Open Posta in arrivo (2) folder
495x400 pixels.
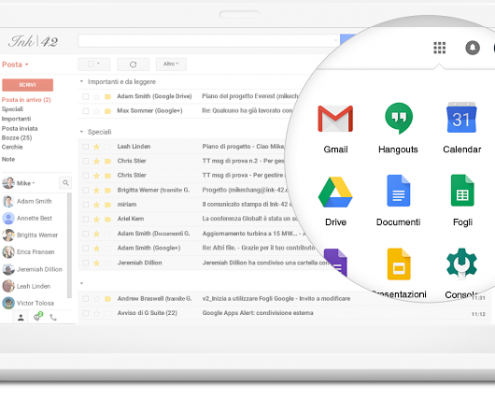[26, 100]
